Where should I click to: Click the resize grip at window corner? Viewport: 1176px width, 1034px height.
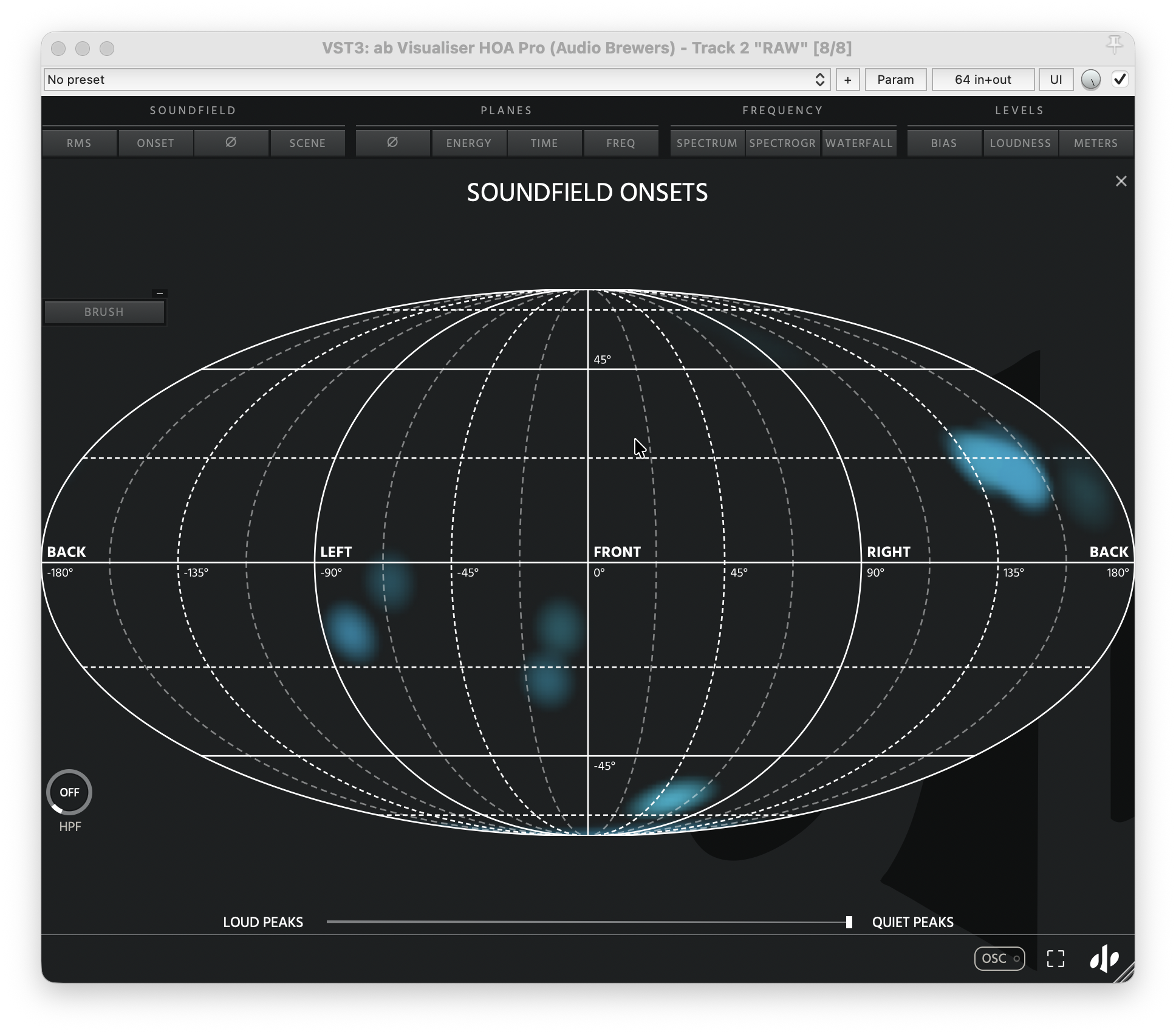pos(1125,973)
